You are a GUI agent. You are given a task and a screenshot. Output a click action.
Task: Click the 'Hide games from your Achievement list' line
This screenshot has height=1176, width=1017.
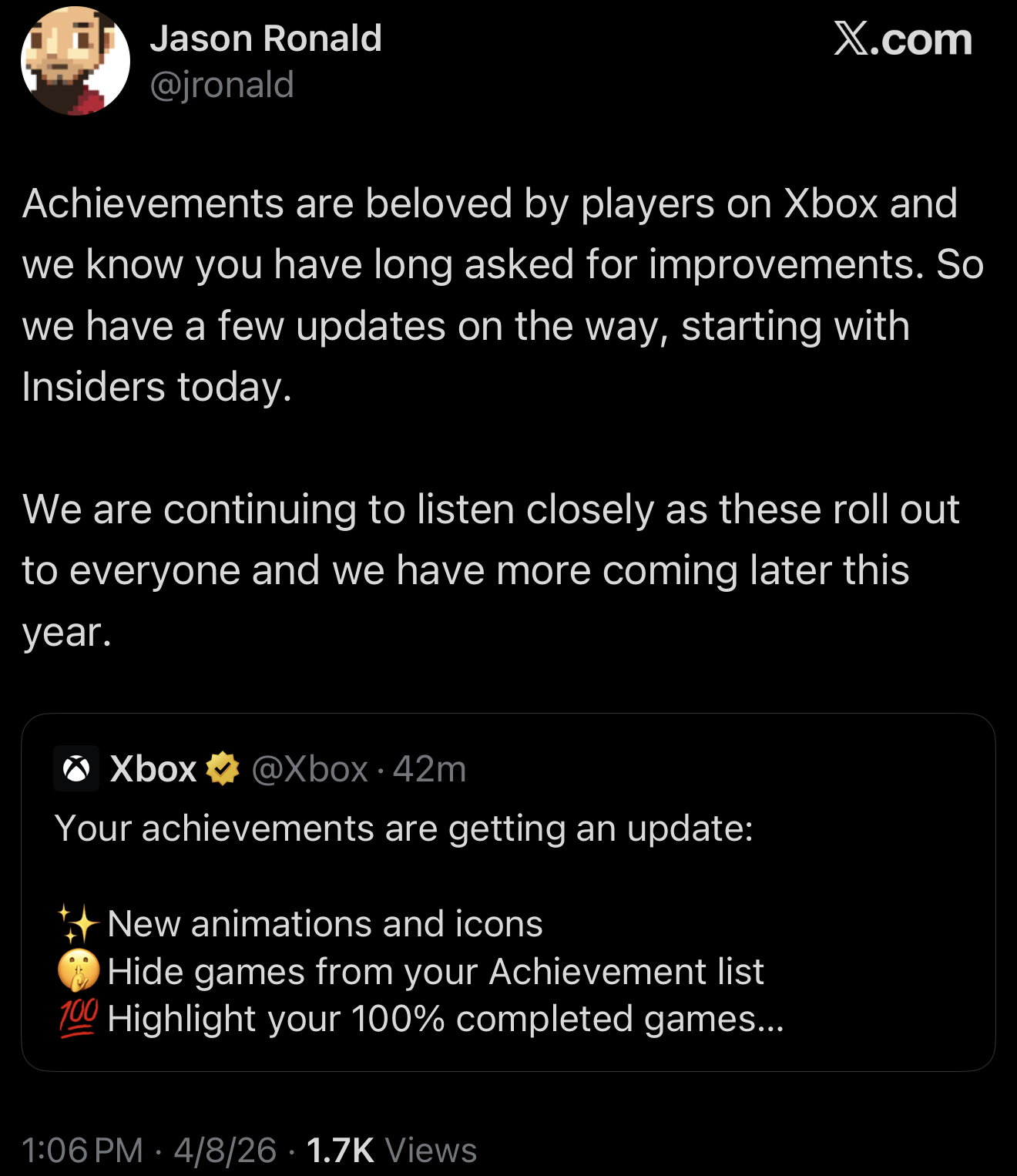coord(435,971)
